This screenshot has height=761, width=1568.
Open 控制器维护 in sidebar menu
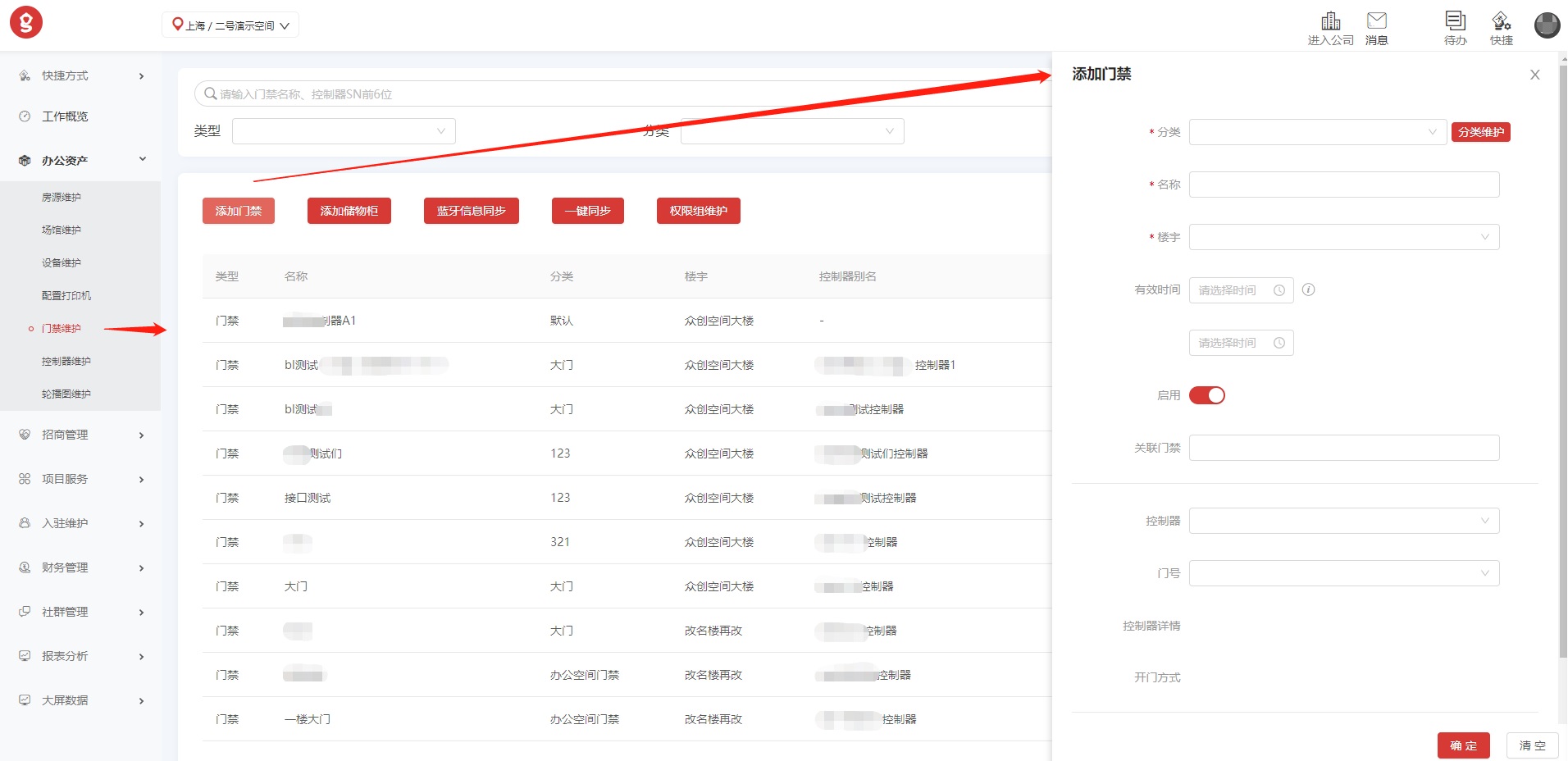[66, 361]
